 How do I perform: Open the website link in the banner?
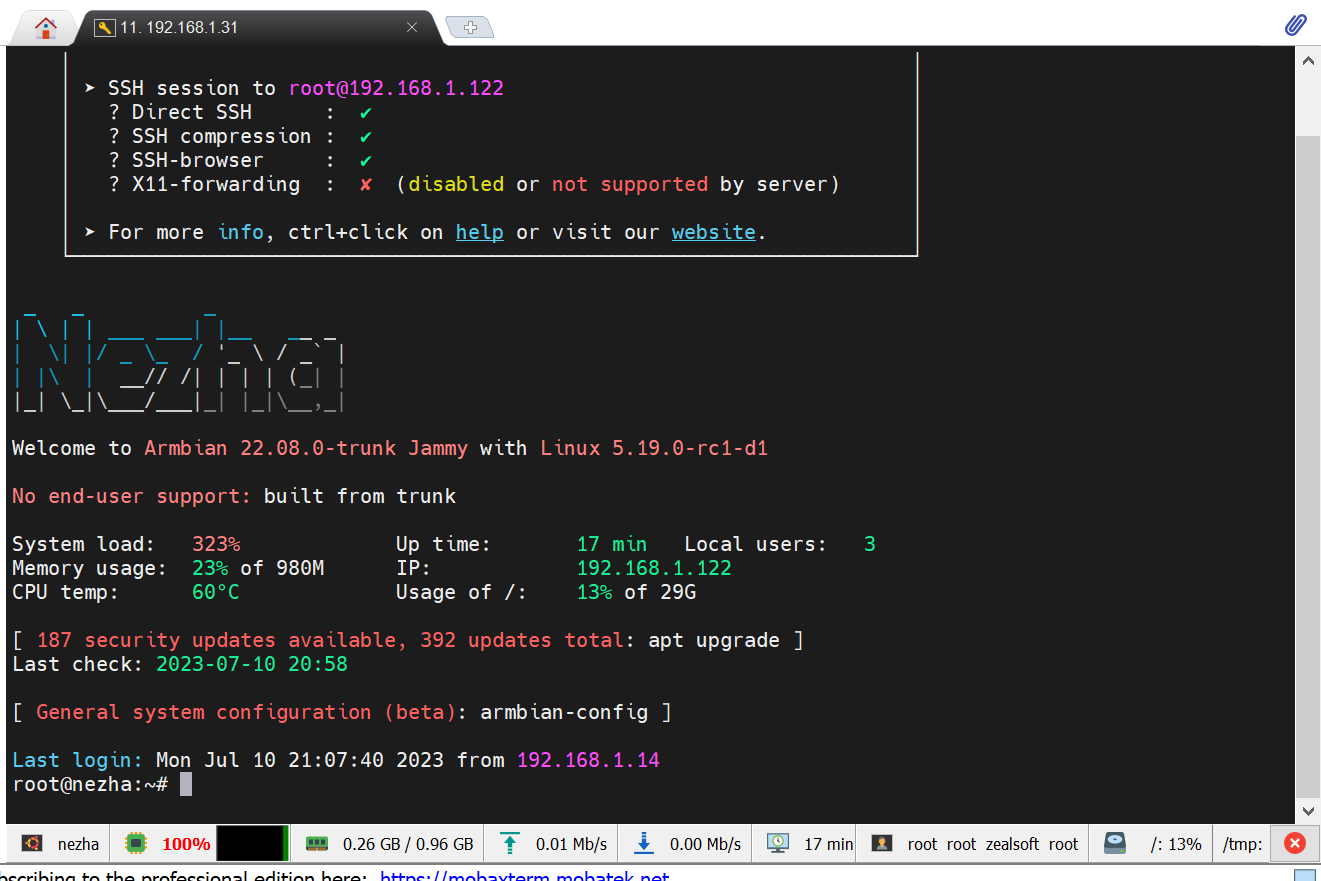click(713, 232)
